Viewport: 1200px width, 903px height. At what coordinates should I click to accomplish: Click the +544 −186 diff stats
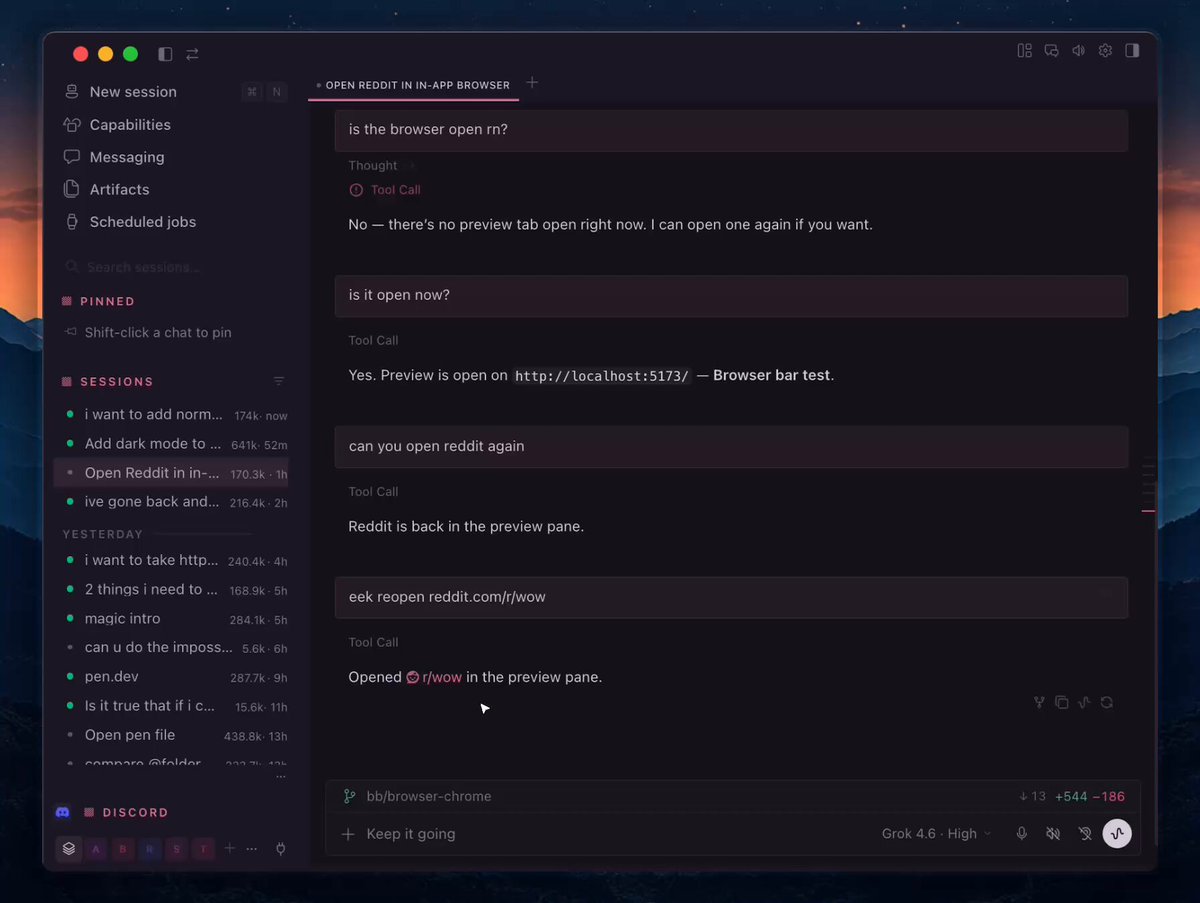point(1090,797)
